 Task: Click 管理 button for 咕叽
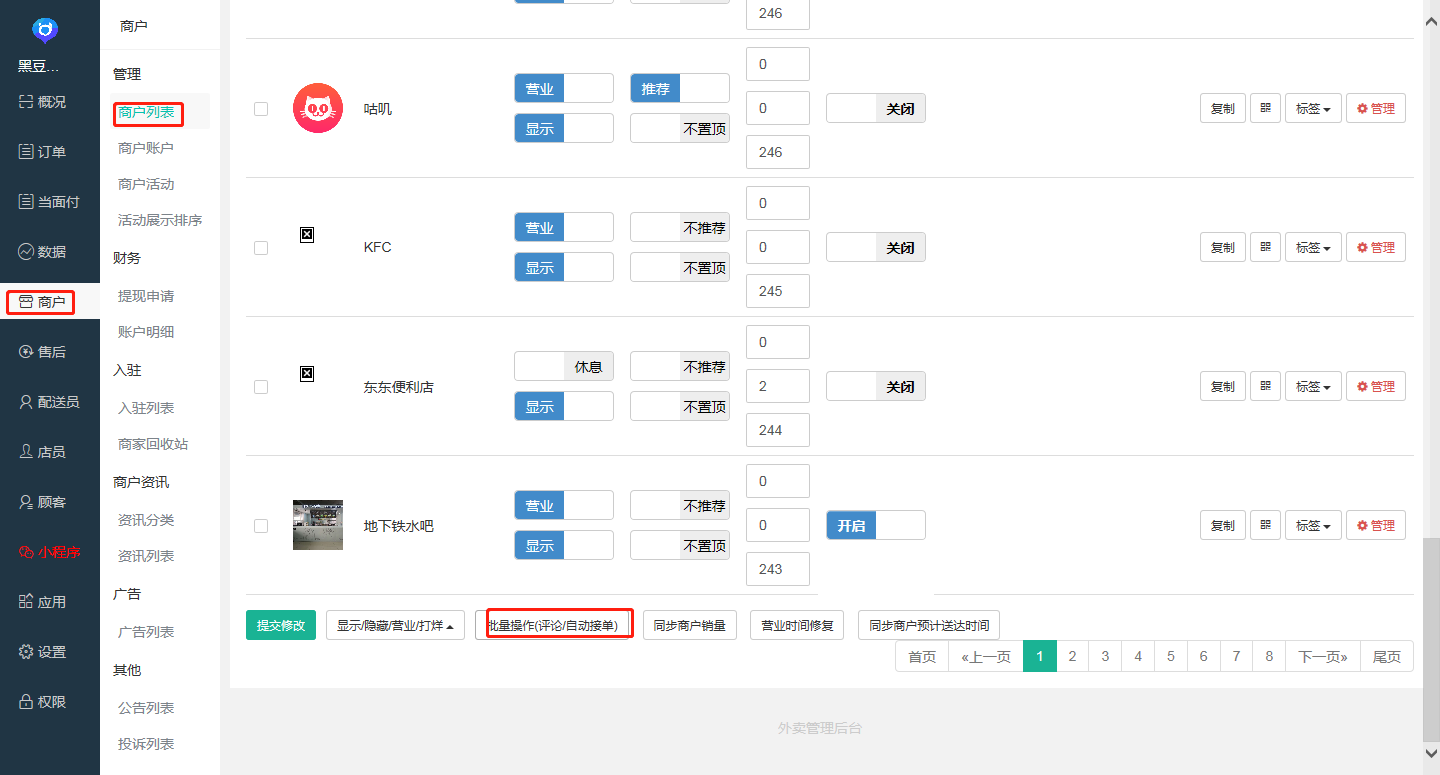click(1376, 108)
